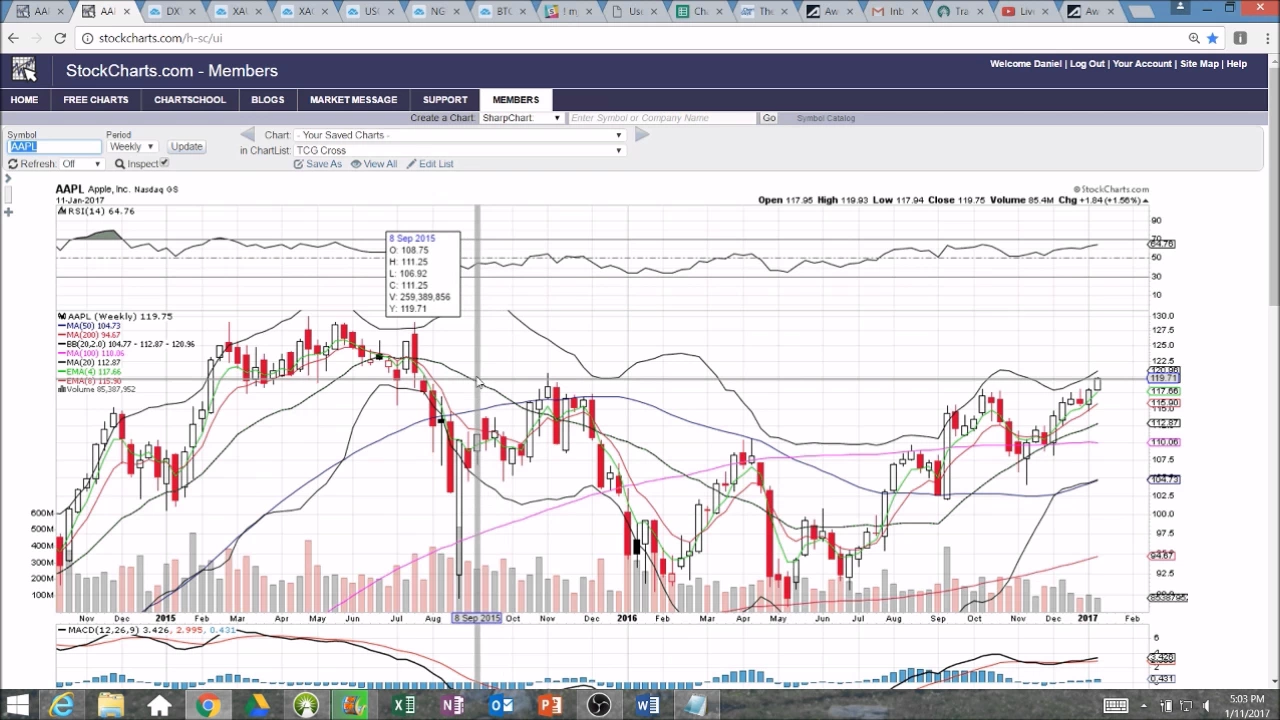Go back with the browser back arrow
Screen dimensions: 1280x720
13,38
